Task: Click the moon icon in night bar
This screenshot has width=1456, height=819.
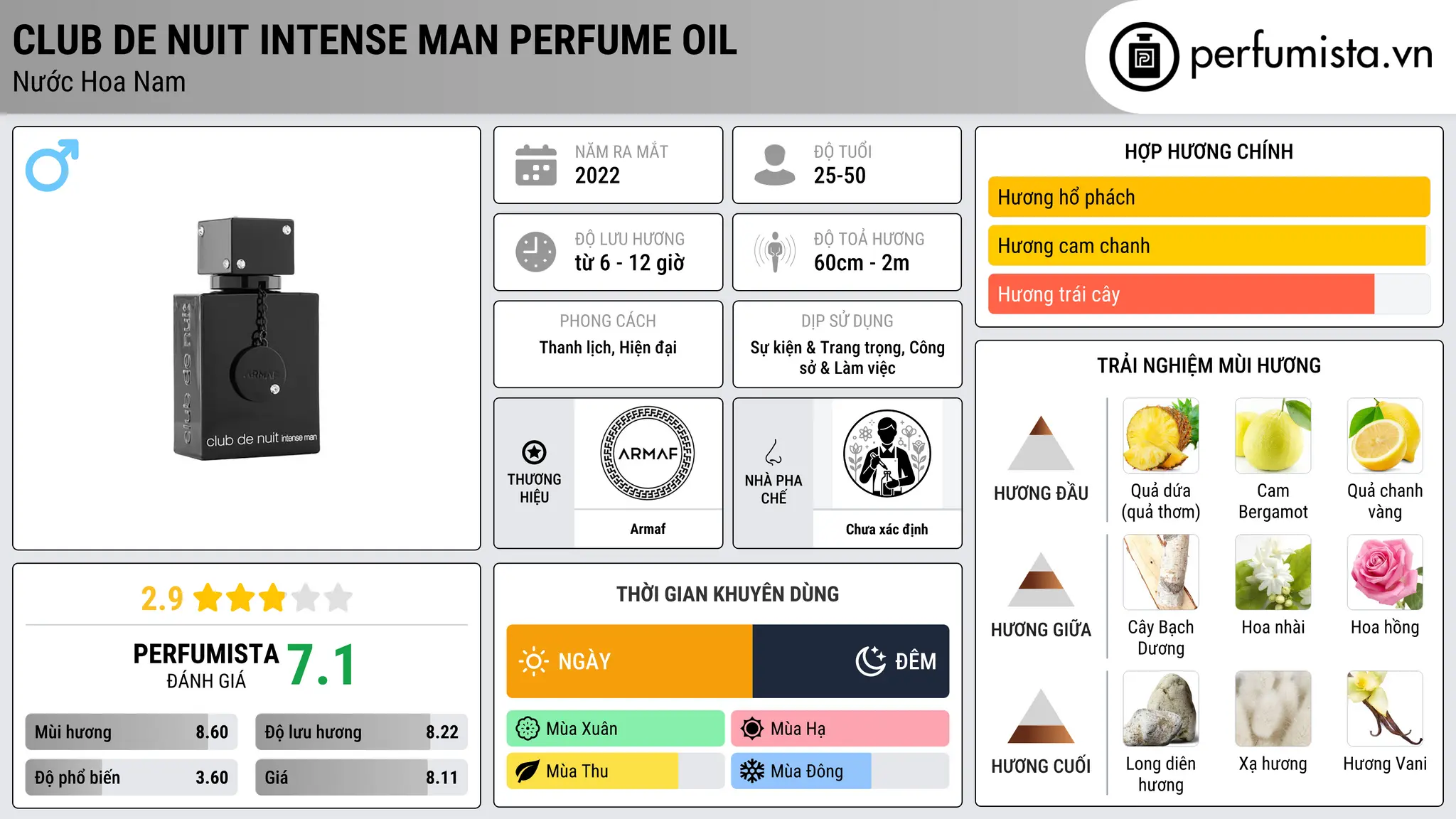Action: pyautogui.click(x=870, y=661)
